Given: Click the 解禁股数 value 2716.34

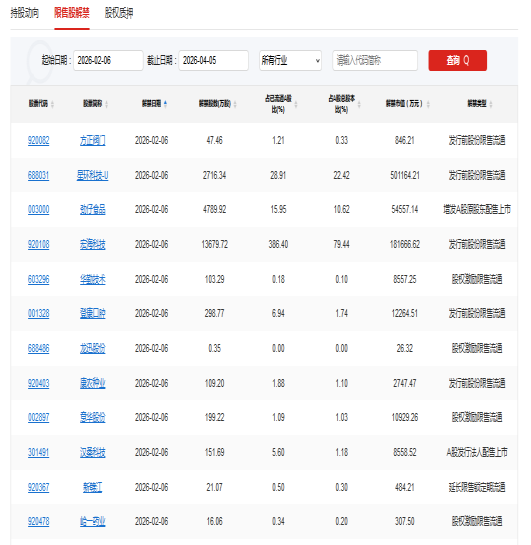Looking at the screenshot, I should [214, 175].
